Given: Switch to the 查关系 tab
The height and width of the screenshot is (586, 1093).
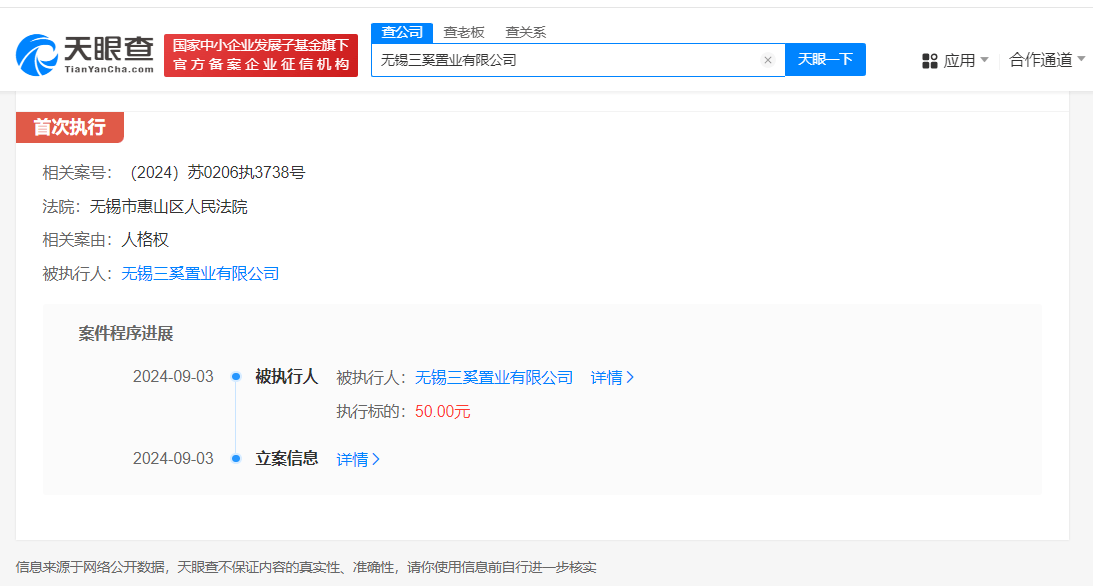Looking at the screenshot, I should click(x=526, y=32).
